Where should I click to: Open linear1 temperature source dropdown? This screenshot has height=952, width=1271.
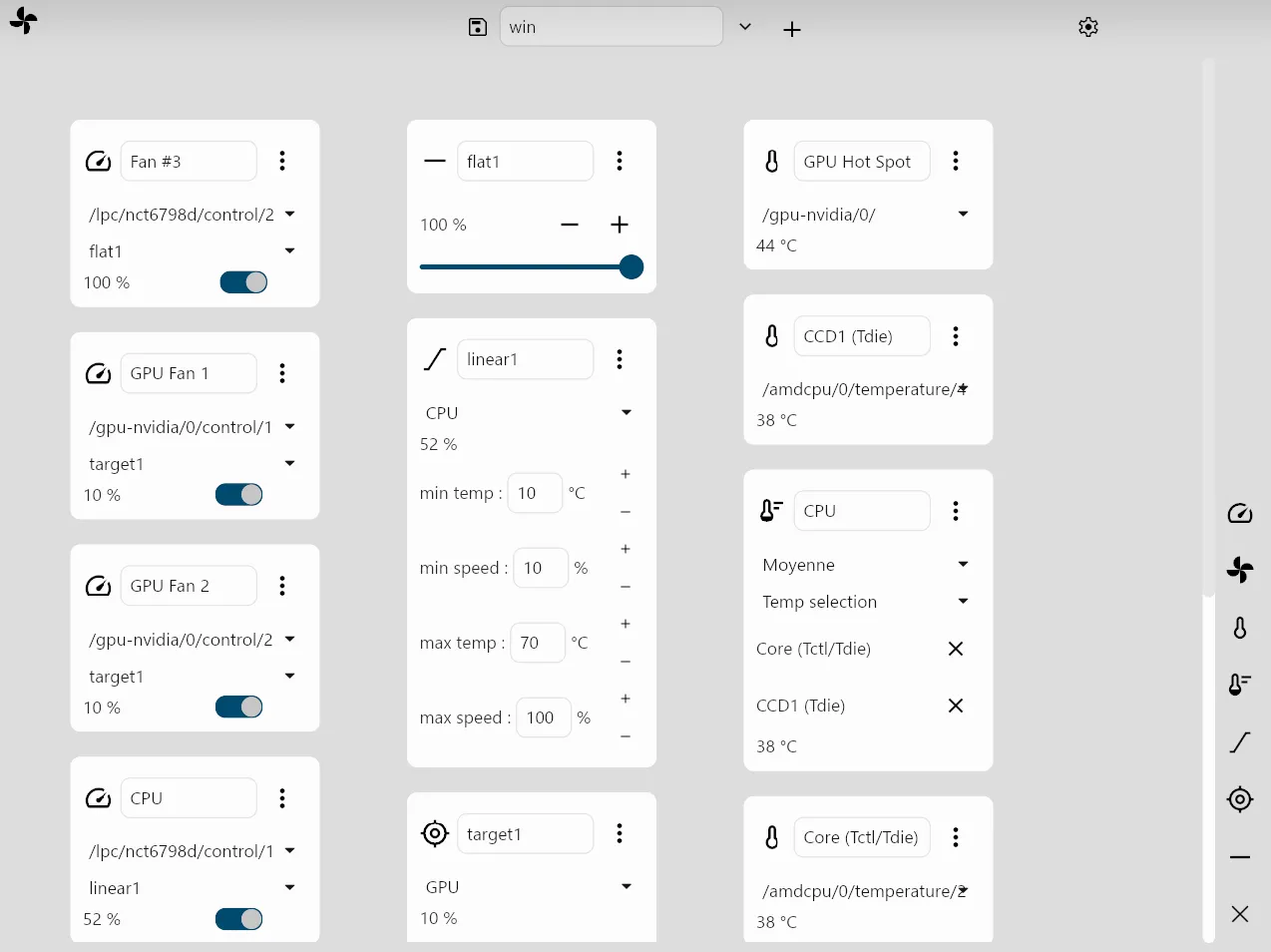(626, 413)
